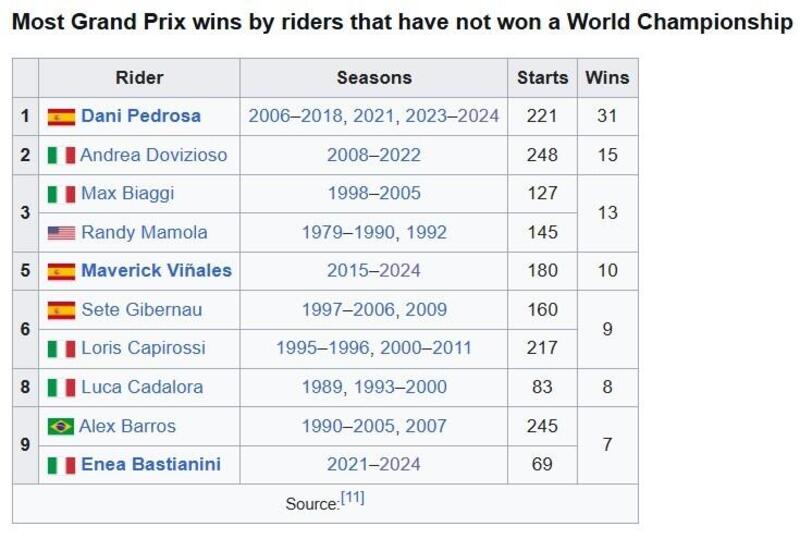Viewport: 800px width, 551px height.
Task: Click the Spanish flag beside Maverick Viñales
Action: click(x=61, y=271)
